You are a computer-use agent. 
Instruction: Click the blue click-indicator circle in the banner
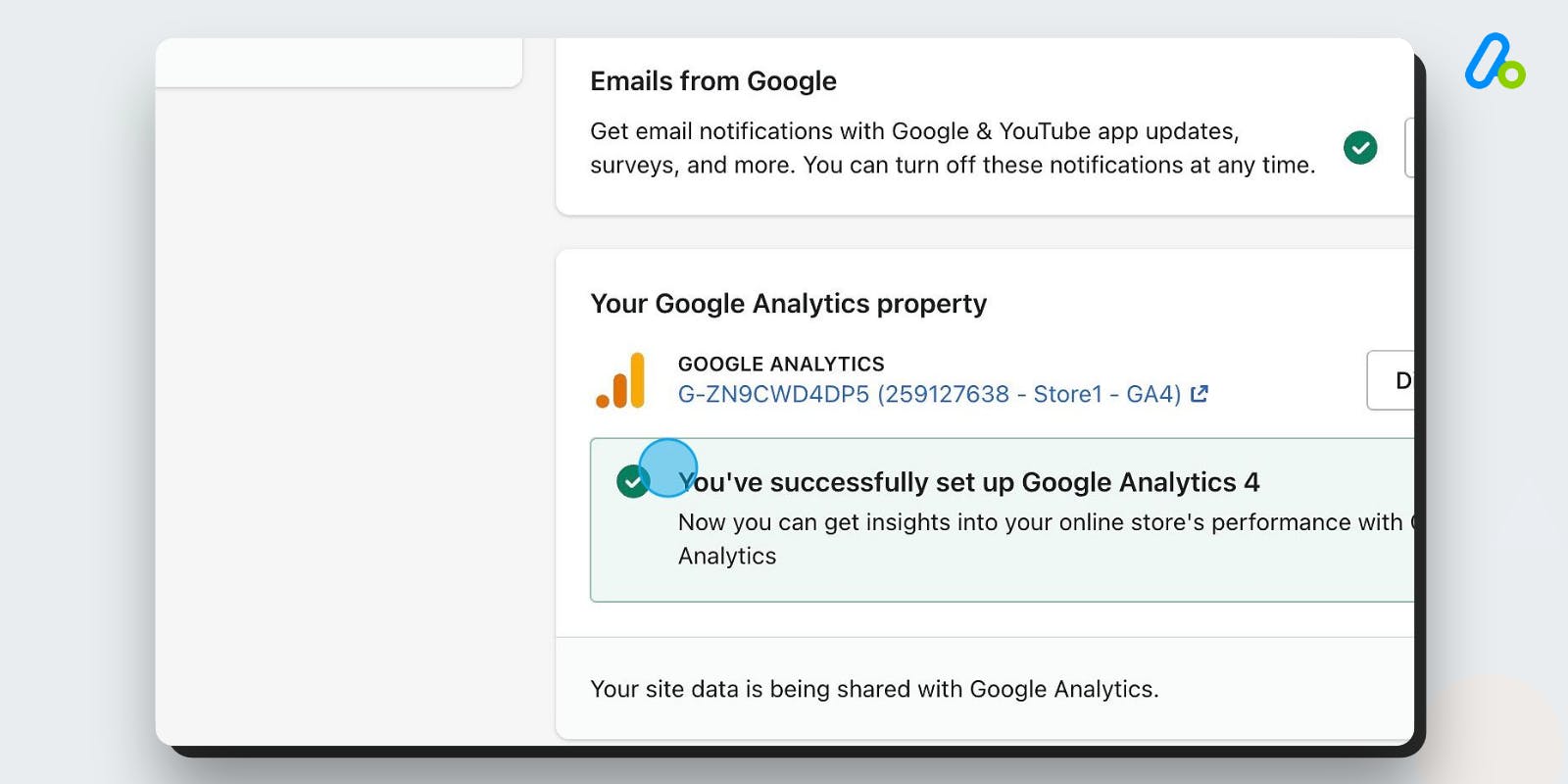pos(669,466)
